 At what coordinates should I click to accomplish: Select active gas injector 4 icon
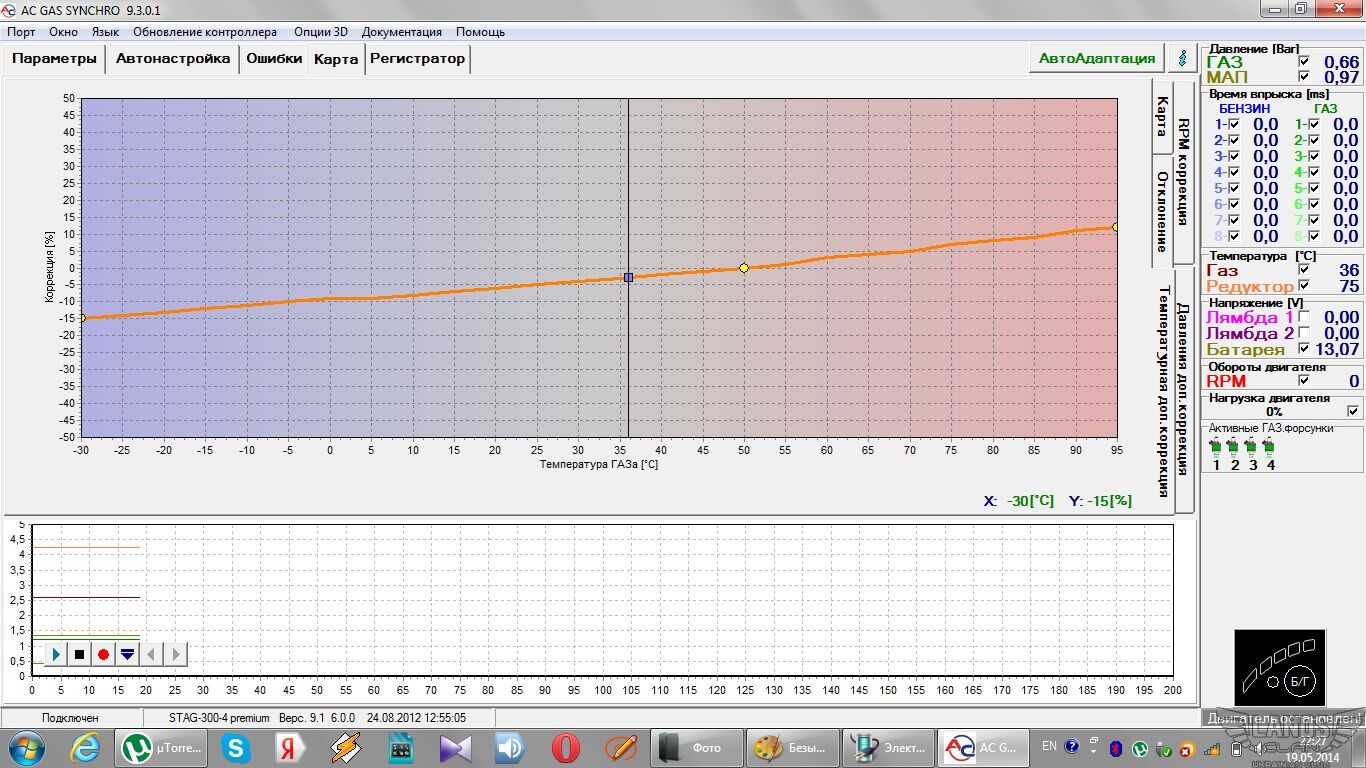pyautogui.click(x=1270, y=446)
